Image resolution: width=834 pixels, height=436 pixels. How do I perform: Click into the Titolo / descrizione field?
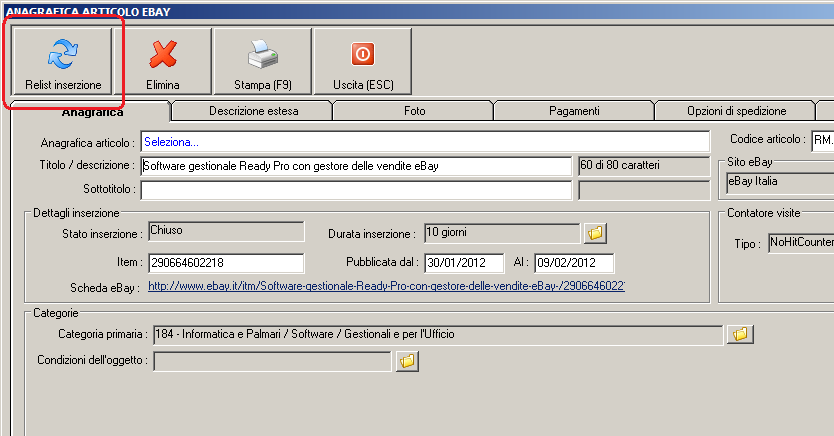coord(356,166)
